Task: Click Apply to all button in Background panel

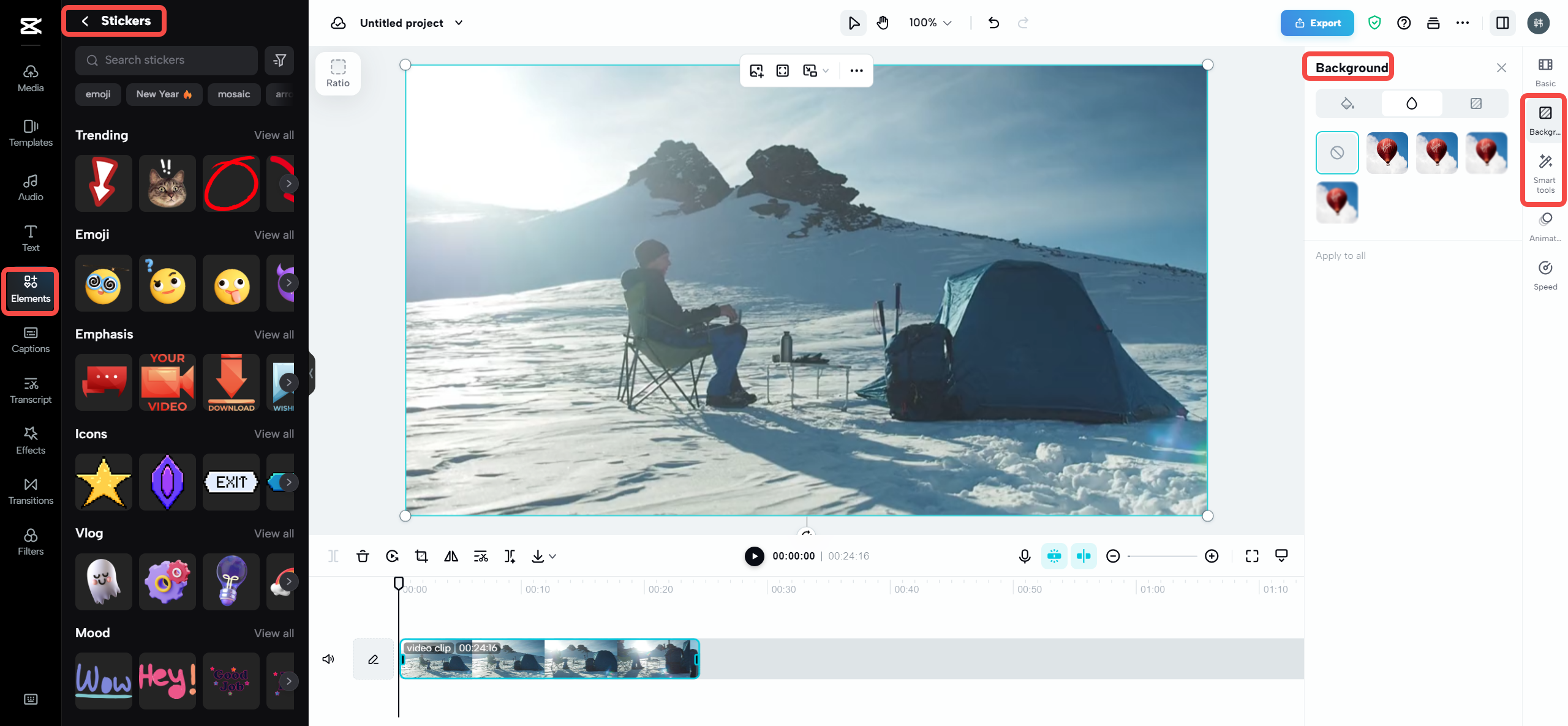Action: tap(1341, 255)
